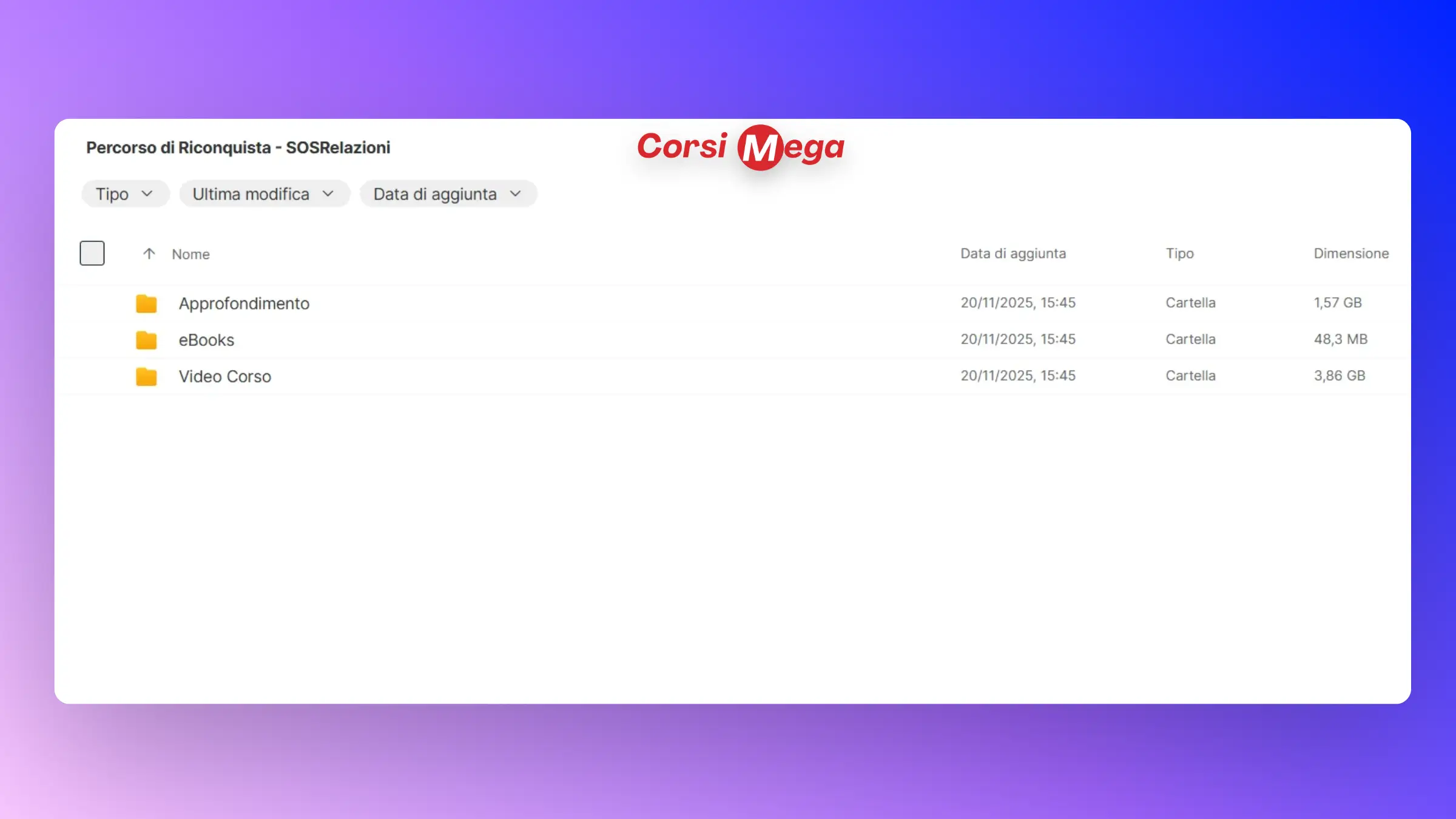Select the eBooks folder name

tap(206, 340)
